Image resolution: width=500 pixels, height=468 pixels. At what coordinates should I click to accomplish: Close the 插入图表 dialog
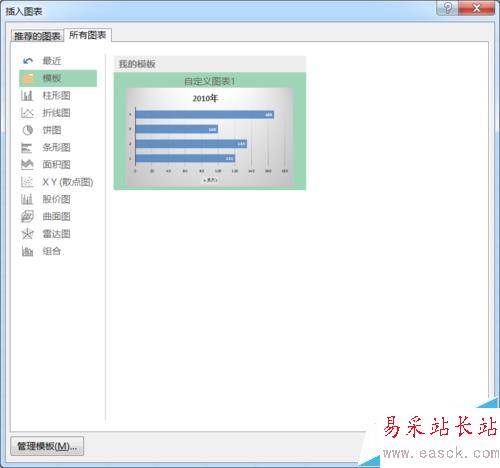point(477,8)
